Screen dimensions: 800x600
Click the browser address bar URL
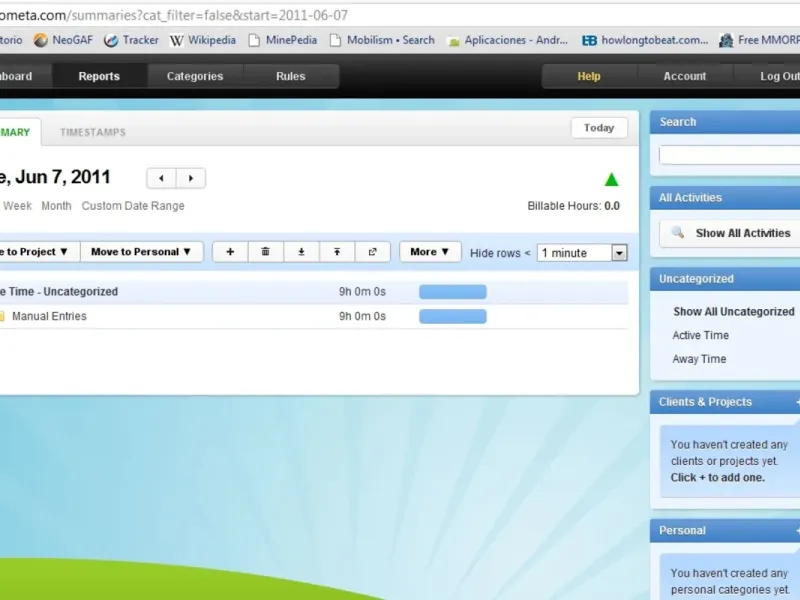coord(174,15)
